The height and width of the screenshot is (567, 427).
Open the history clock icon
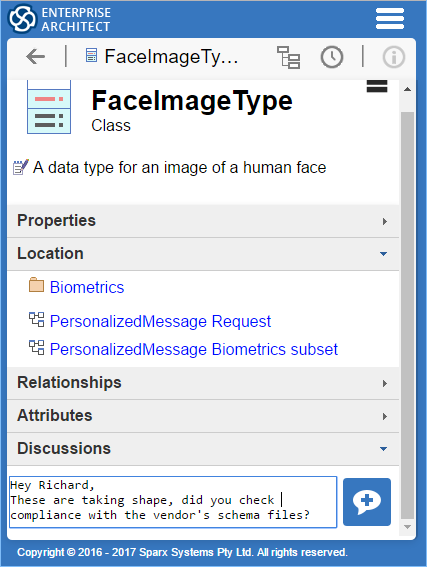pyautogui.click(x=332, y=57)
